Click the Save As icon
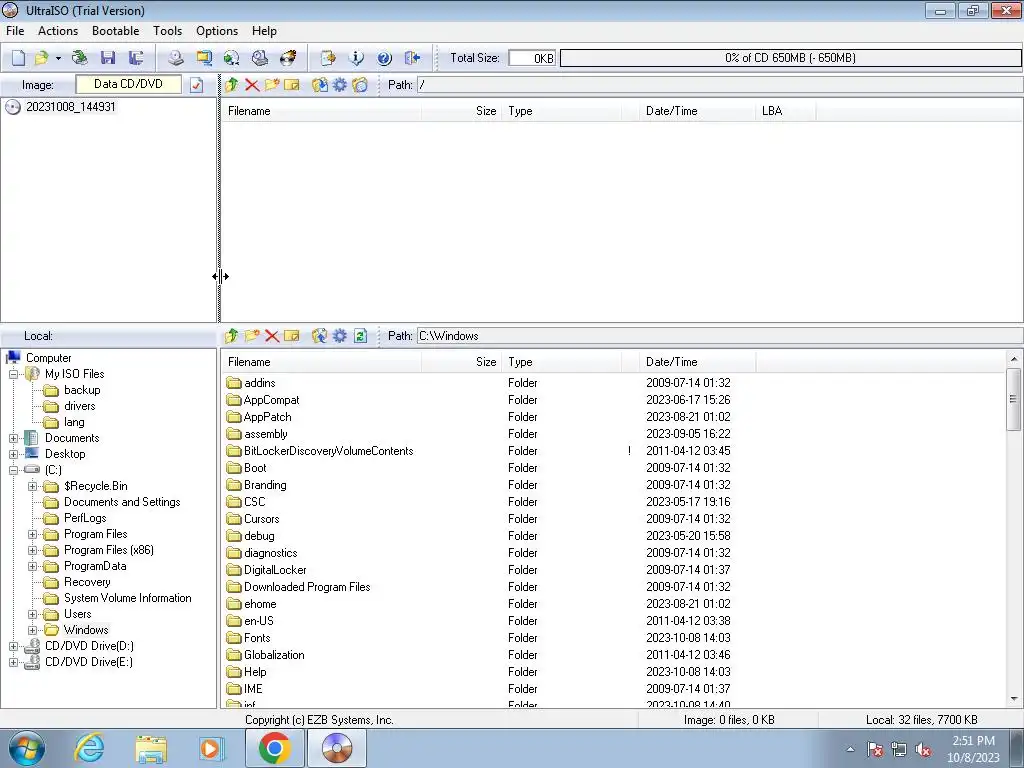The height and width of the screenshot is (768, 1024). 135,58
